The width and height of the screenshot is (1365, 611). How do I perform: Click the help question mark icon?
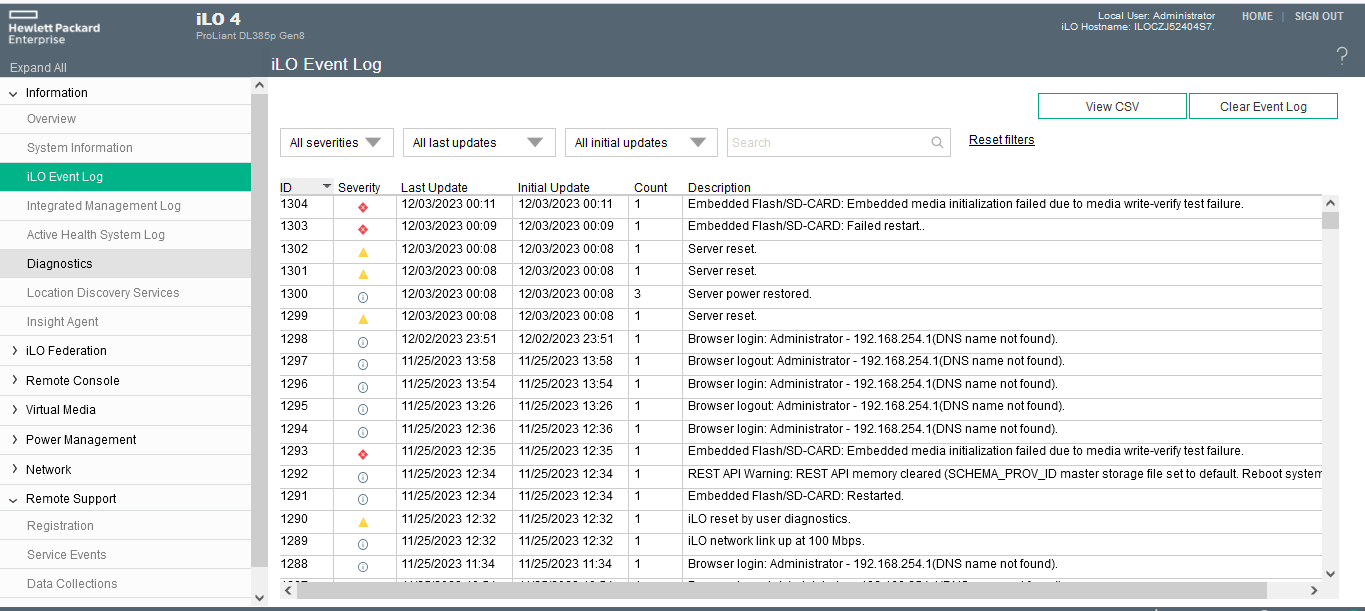tap(1342, 57)
